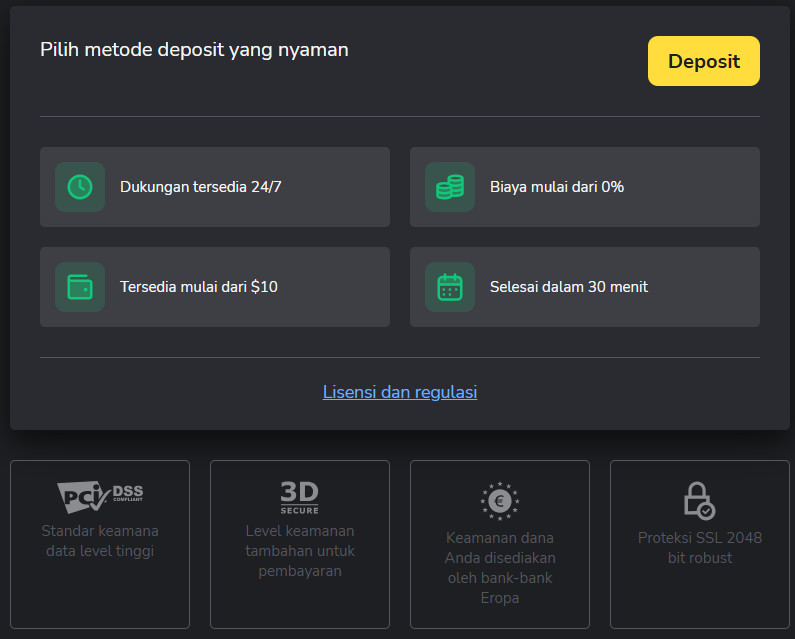
Task: Click the green wallet icon
Action: click(80, 287)
